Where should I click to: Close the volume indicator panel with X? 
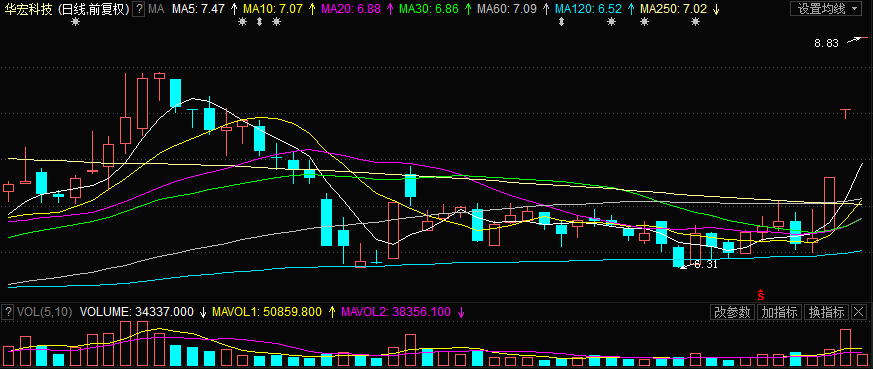point(859,312)
